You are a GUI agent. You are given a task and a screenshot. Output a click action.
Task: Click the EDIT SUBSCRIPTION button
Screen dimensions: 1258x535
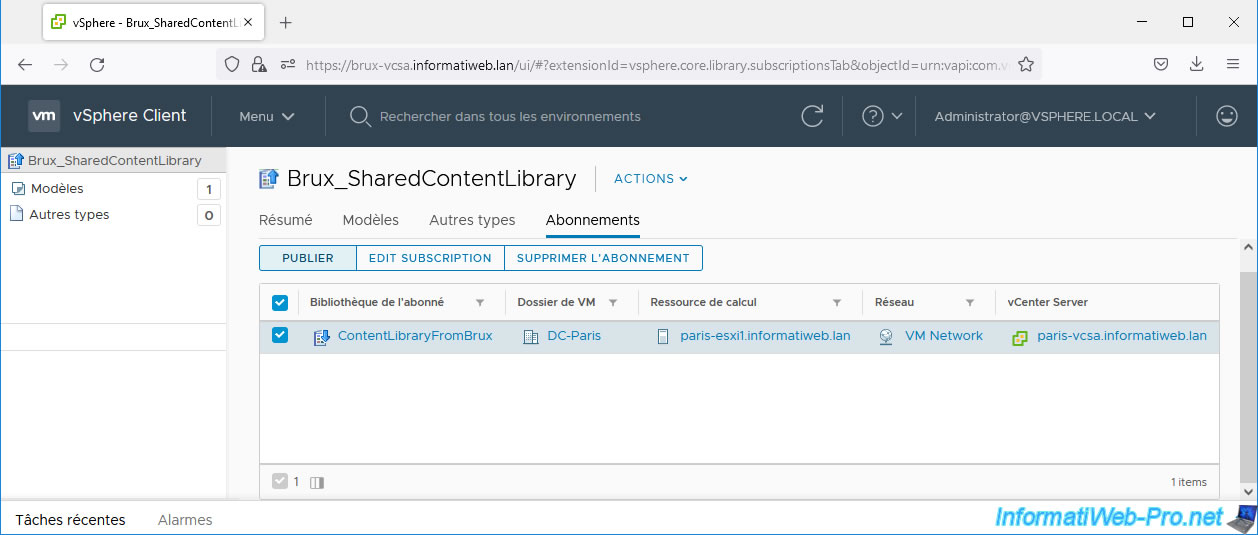(430, 258)
